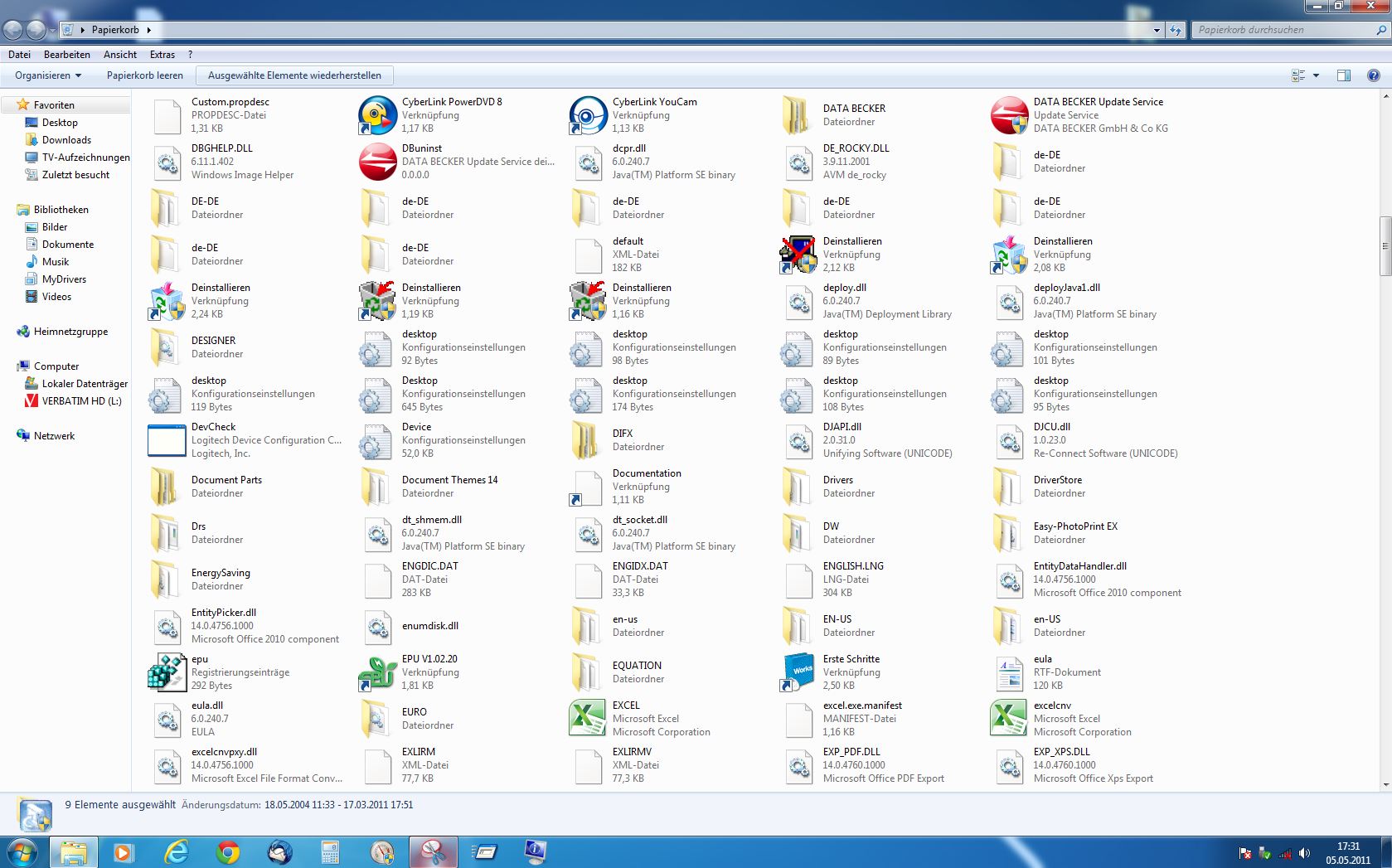Open the ? help menu
The width and height of the screenshot is (1392, 868).
[x=191, y=55]
